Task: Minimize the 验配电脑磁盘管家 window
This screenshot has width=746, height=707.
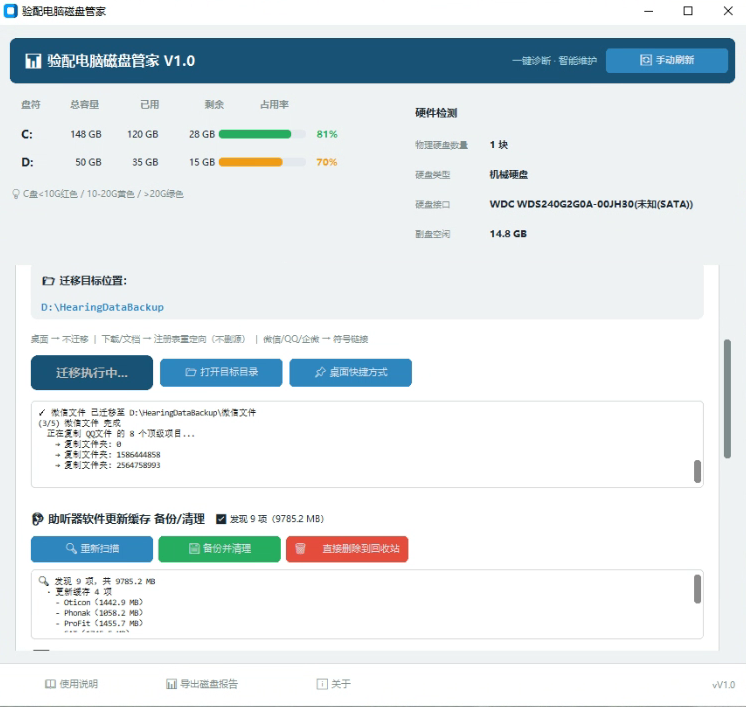Action: (648, 11)
